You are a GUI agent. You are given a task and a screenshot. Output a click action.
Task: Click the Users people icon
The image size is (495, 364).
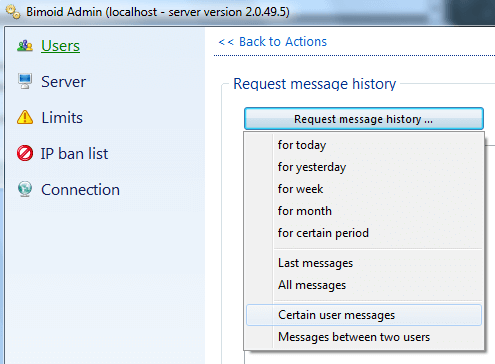tap(25, 46)
